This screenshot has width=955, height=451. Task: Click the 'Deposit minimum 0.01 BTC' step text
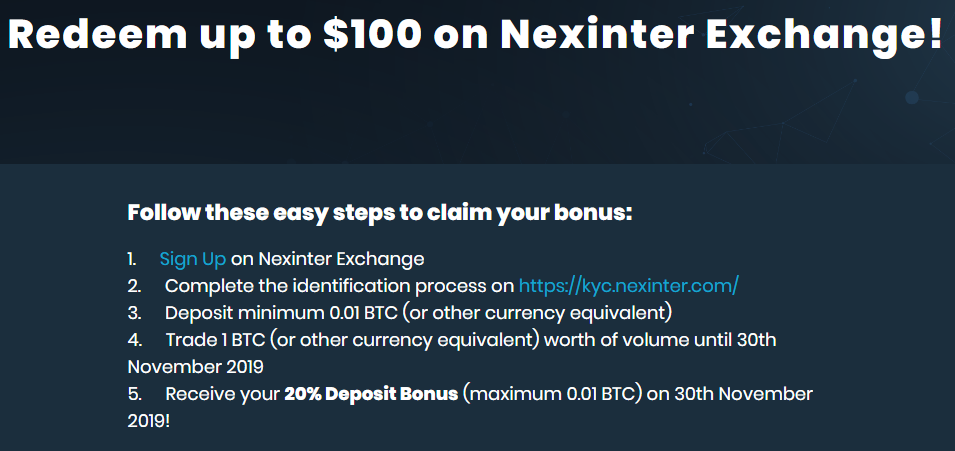(x=280, y=313)
